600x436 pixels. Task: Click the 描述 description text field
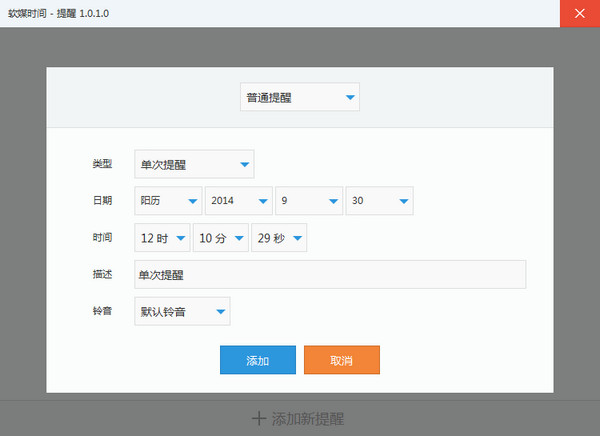tap(330, 274)
